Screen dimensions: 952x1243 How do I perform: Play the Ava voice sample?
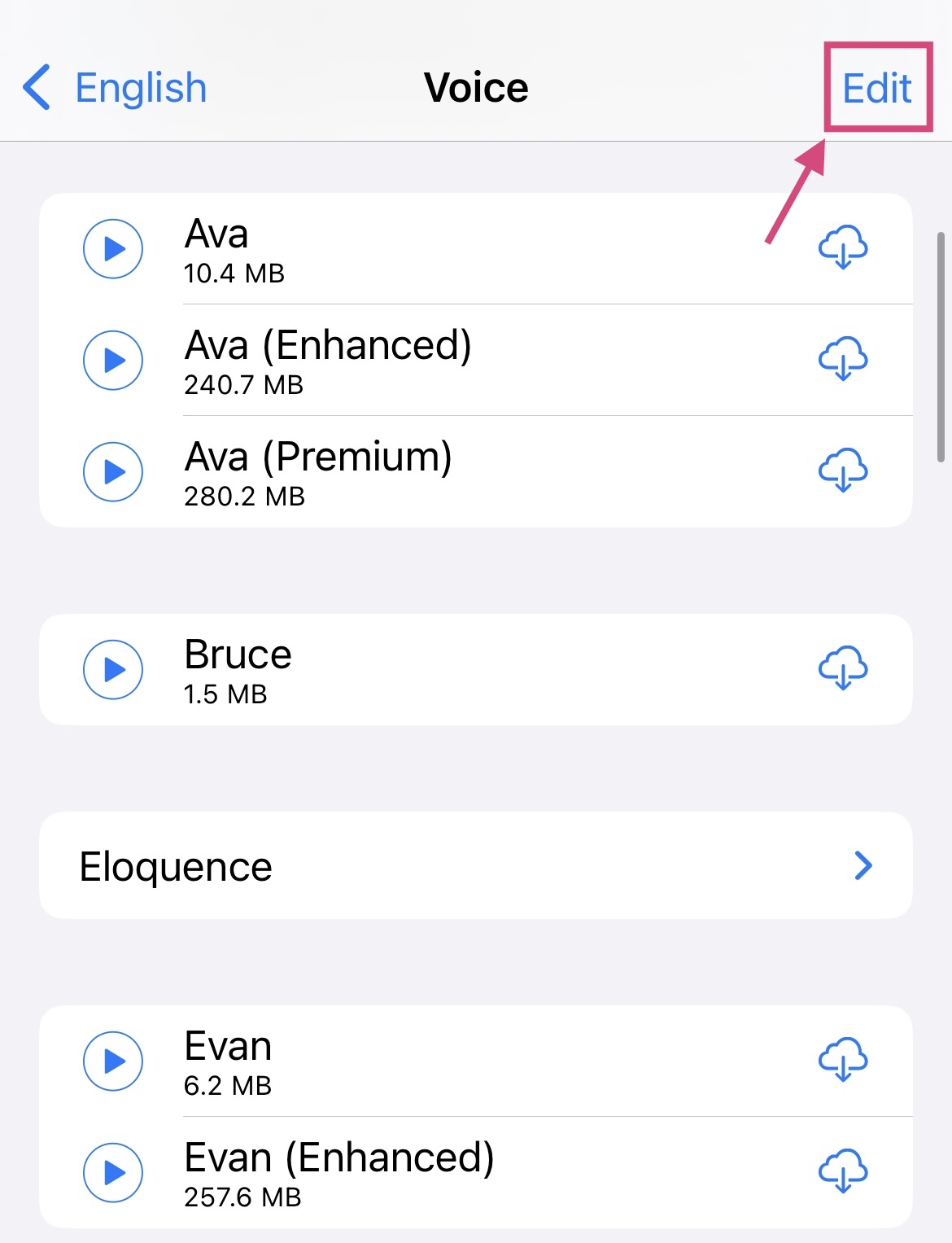tap(113, 248)
